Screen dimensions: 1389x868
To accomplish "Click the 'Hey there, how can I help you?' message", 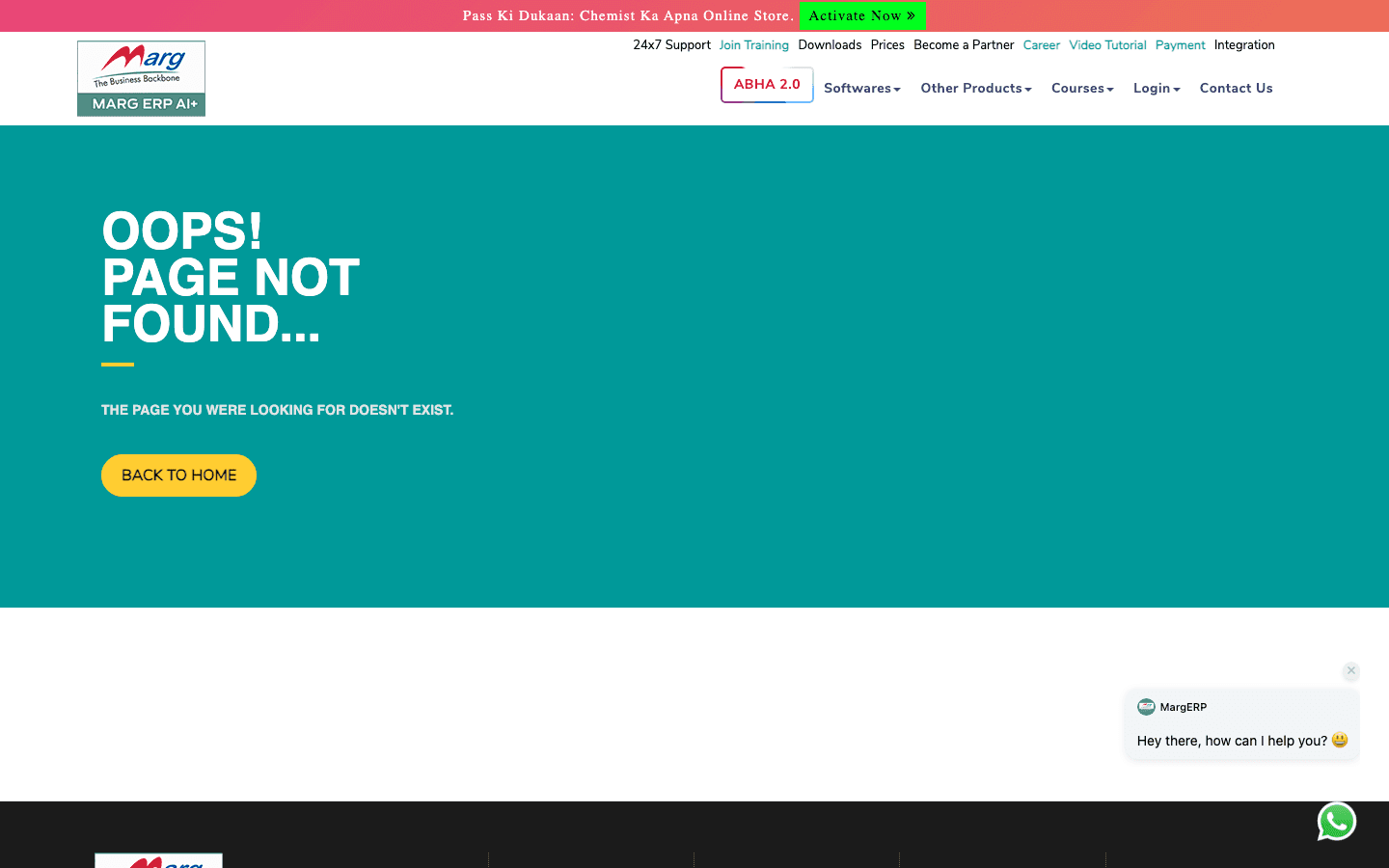I will pos(1242,741).
